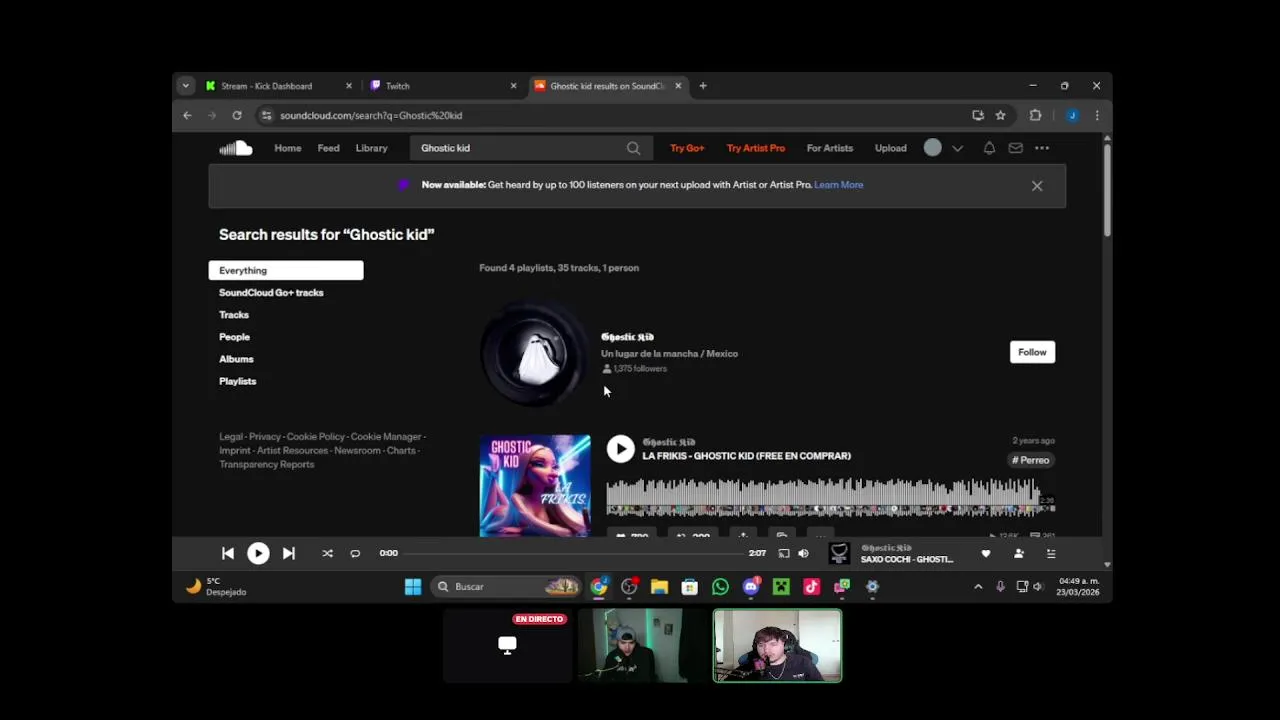Click the #Perreo tag

click(x=1030, y=460)
